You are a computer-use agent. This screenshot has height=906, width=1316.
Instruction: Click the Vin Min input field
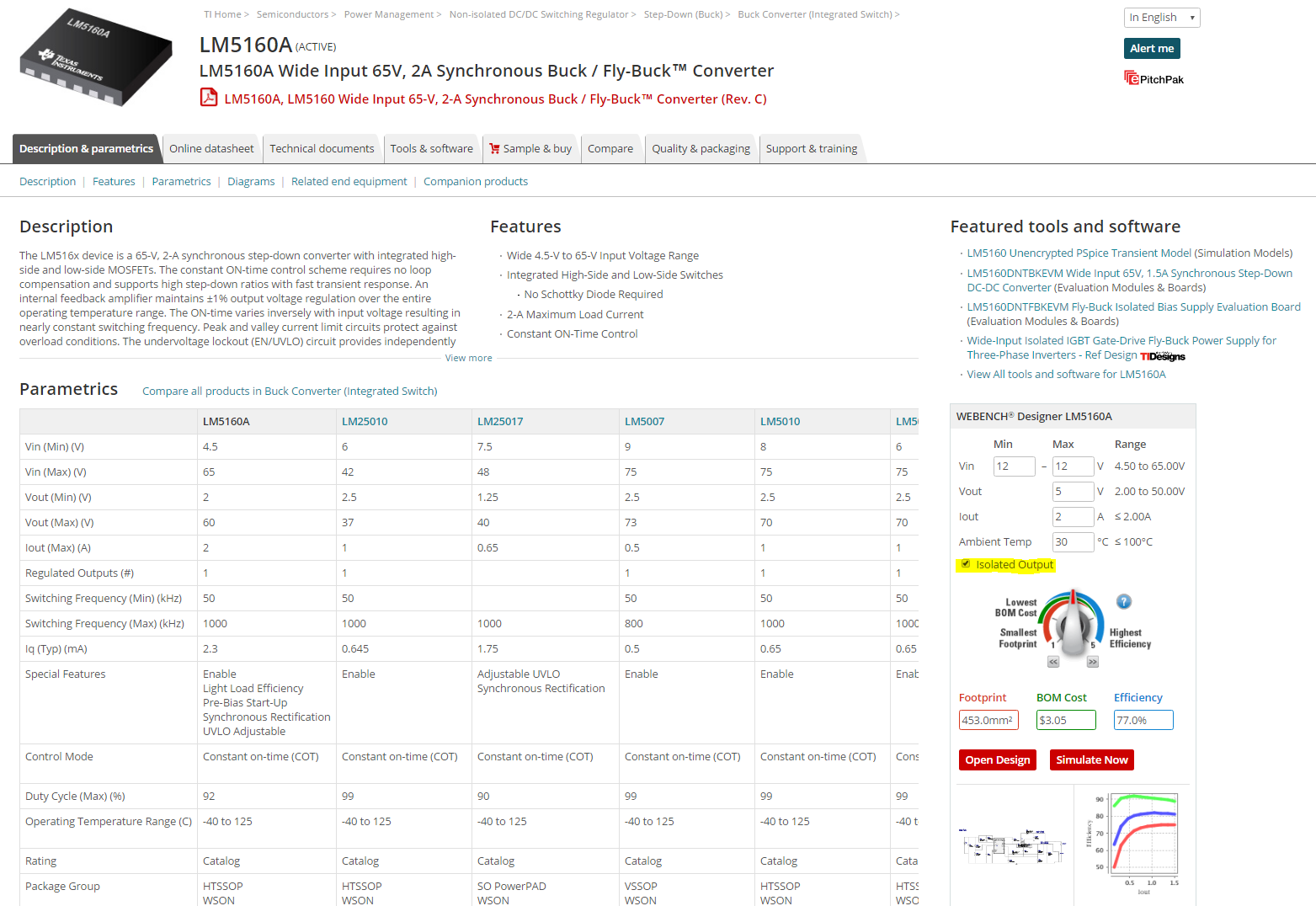[1014, 466]
